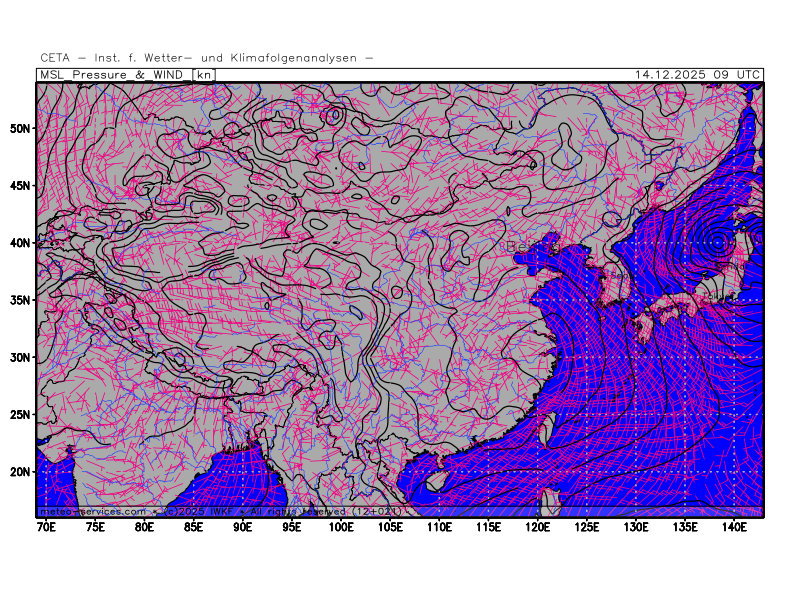The width and height of the screenshot is (800, 600).
Task: Select the 85E longitude label
Action: click(x=193, y=526)
